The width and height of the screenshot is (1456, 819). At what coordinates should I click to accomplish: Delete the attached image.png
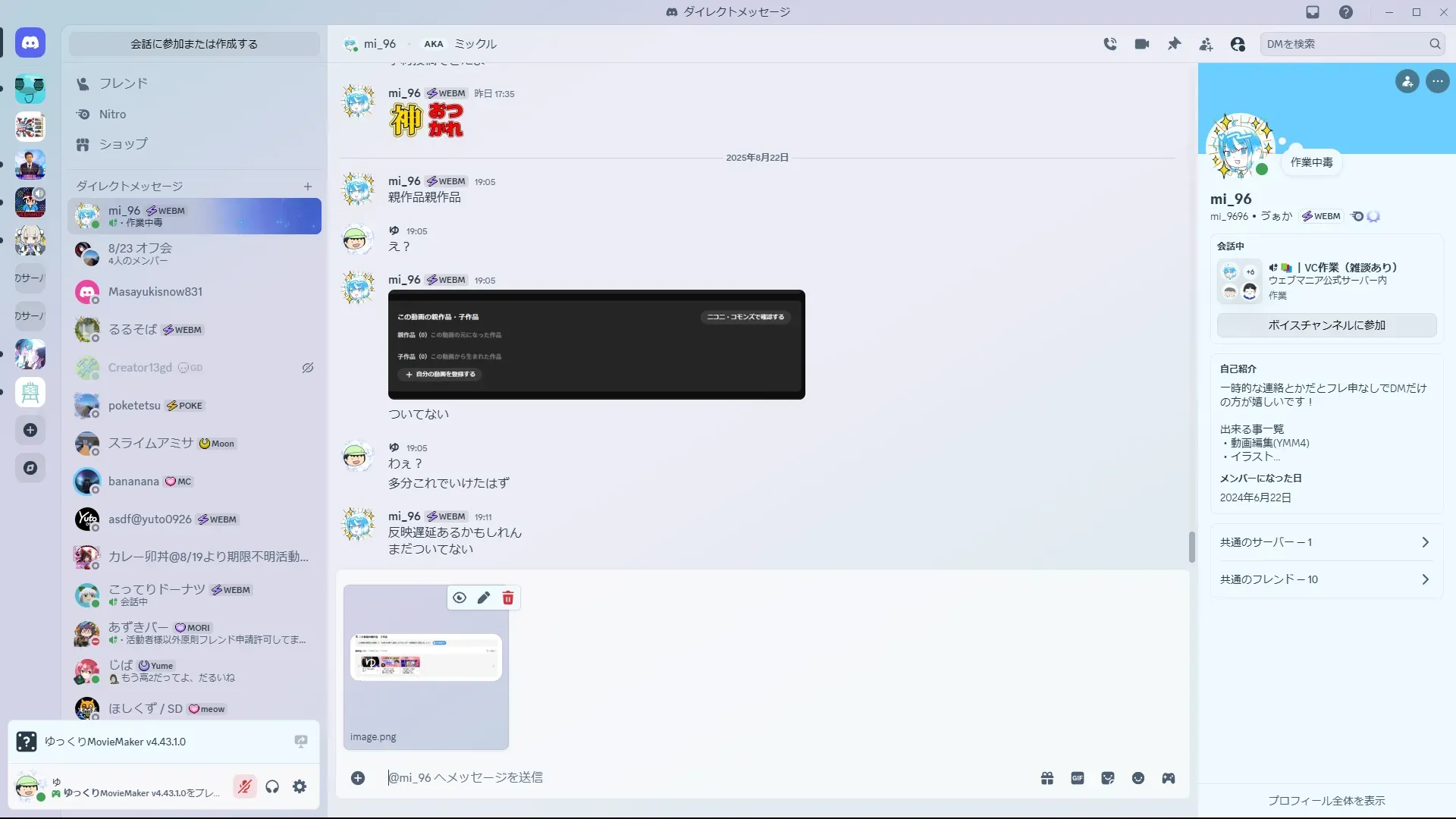point(508,598)
